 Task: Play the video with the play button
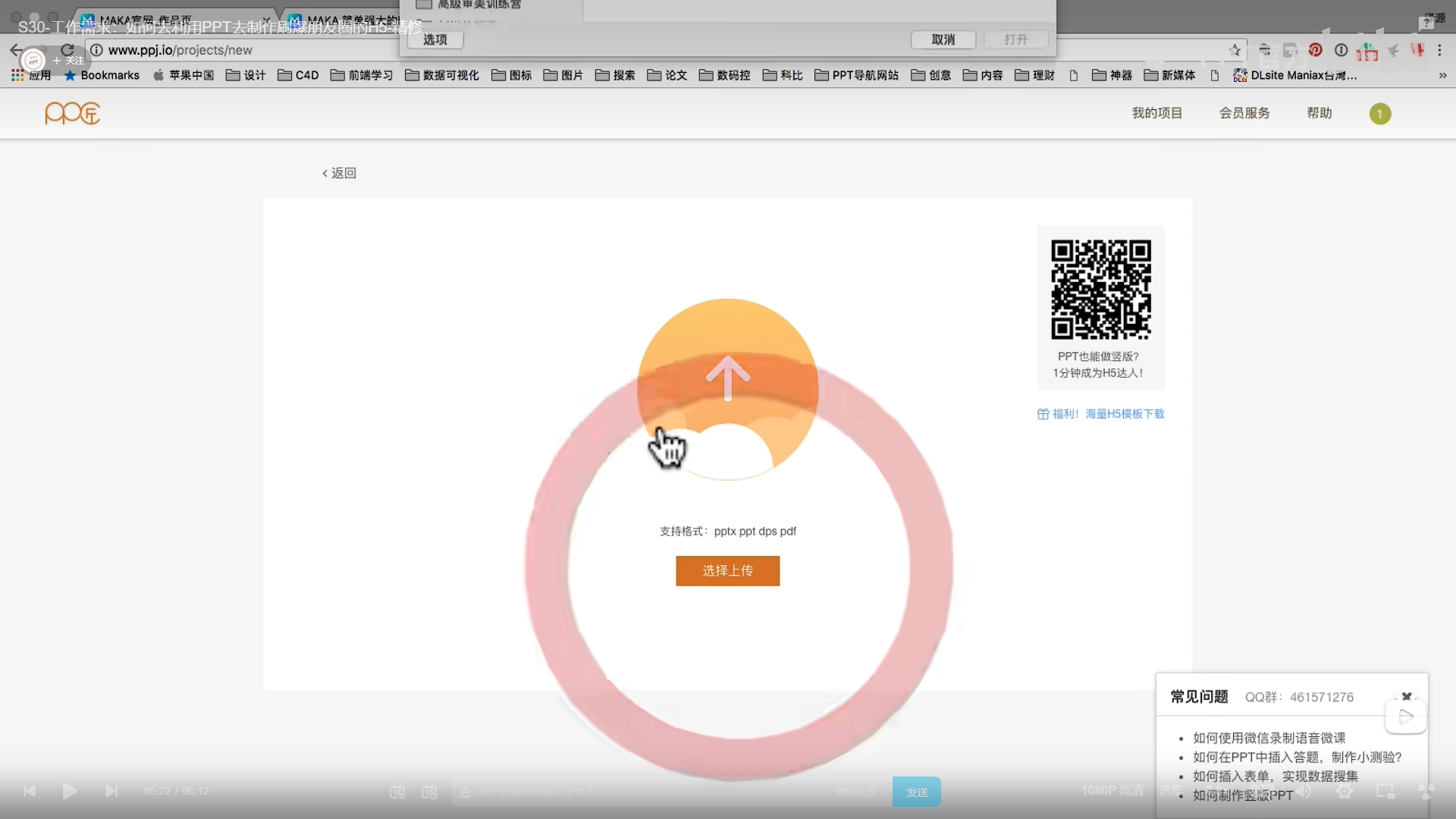coord(70,791)
